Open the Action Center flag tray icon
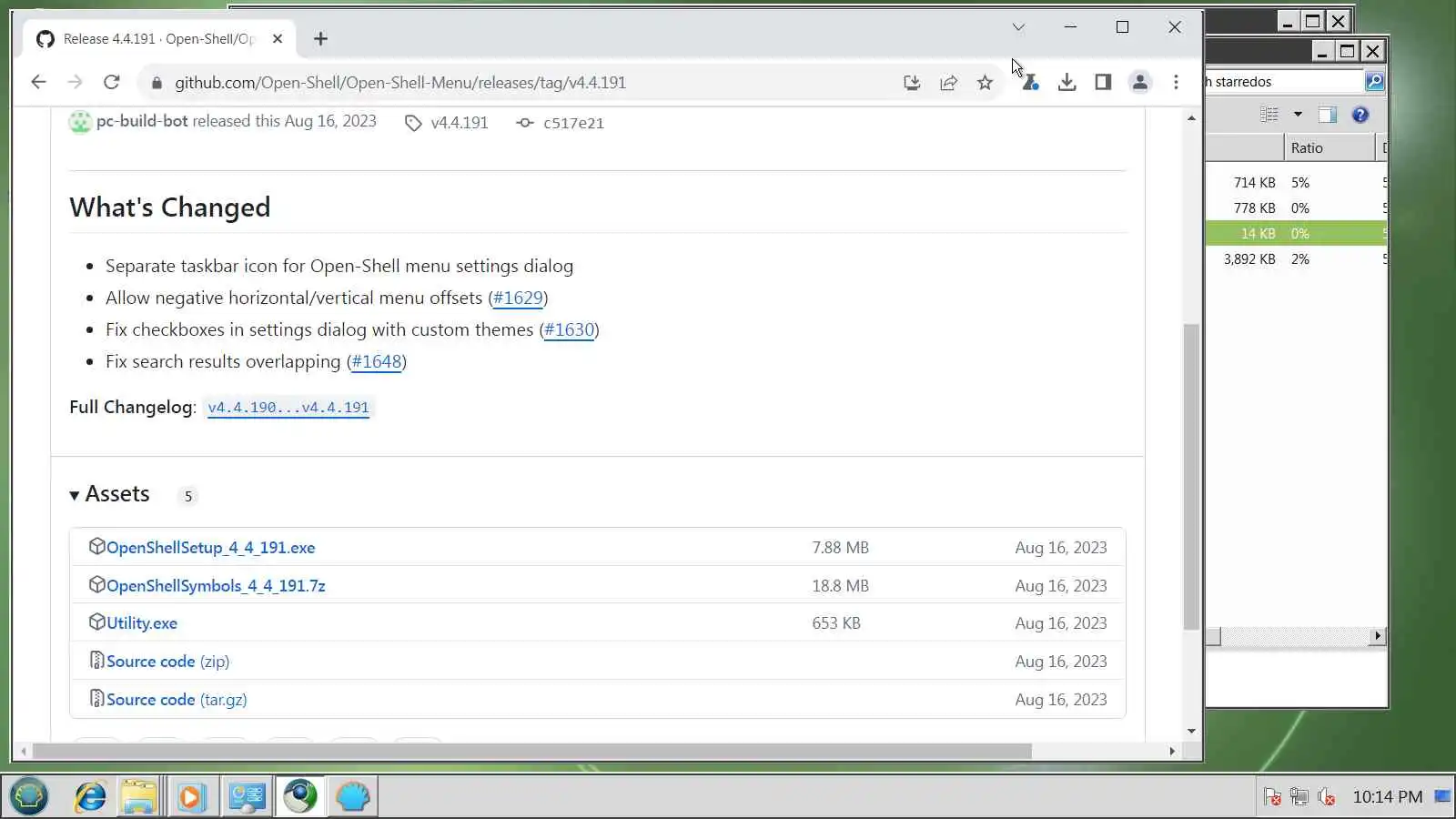The image size is (1456, 819). (1272, 798)
